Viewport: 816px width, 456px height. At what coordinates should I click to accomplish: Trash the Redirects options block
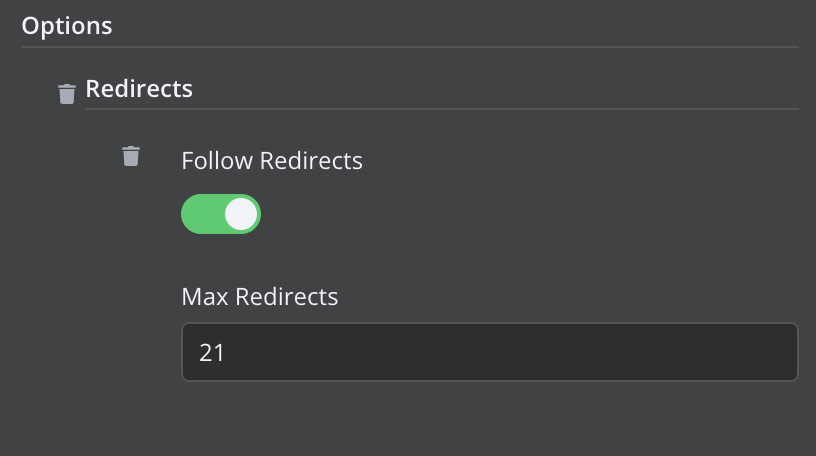click(x=67, y=93)
